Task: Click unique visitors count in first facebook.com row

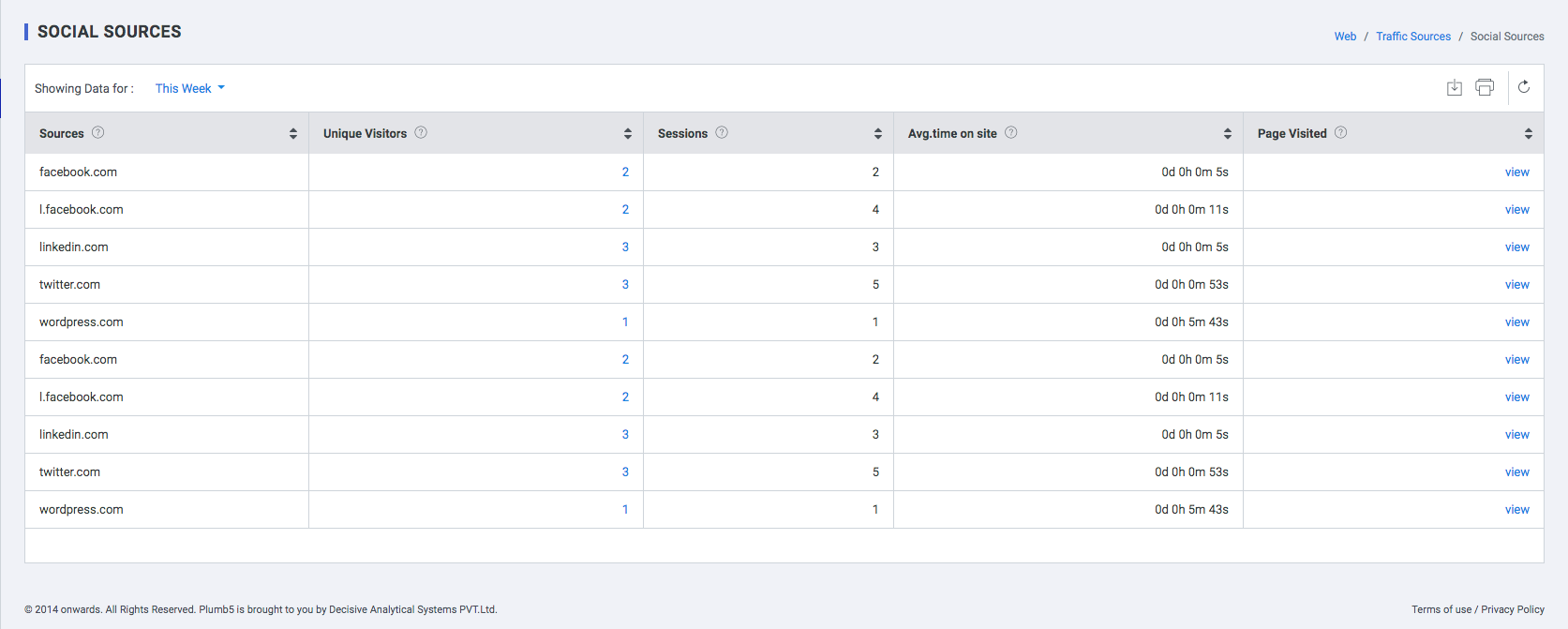Action: pyautogui.click(x=625, y=172)
